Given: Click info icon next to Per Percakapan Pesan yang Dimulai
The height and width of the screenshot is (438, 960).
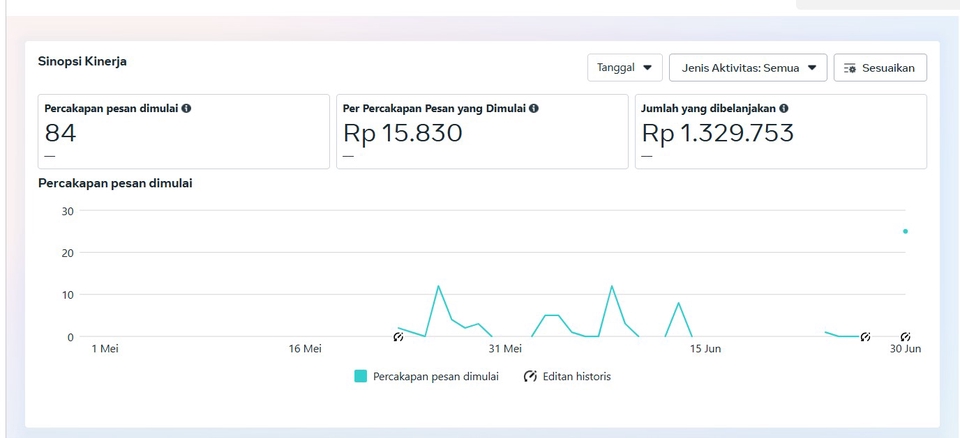Looking at the screenshot, I should 534,108.
